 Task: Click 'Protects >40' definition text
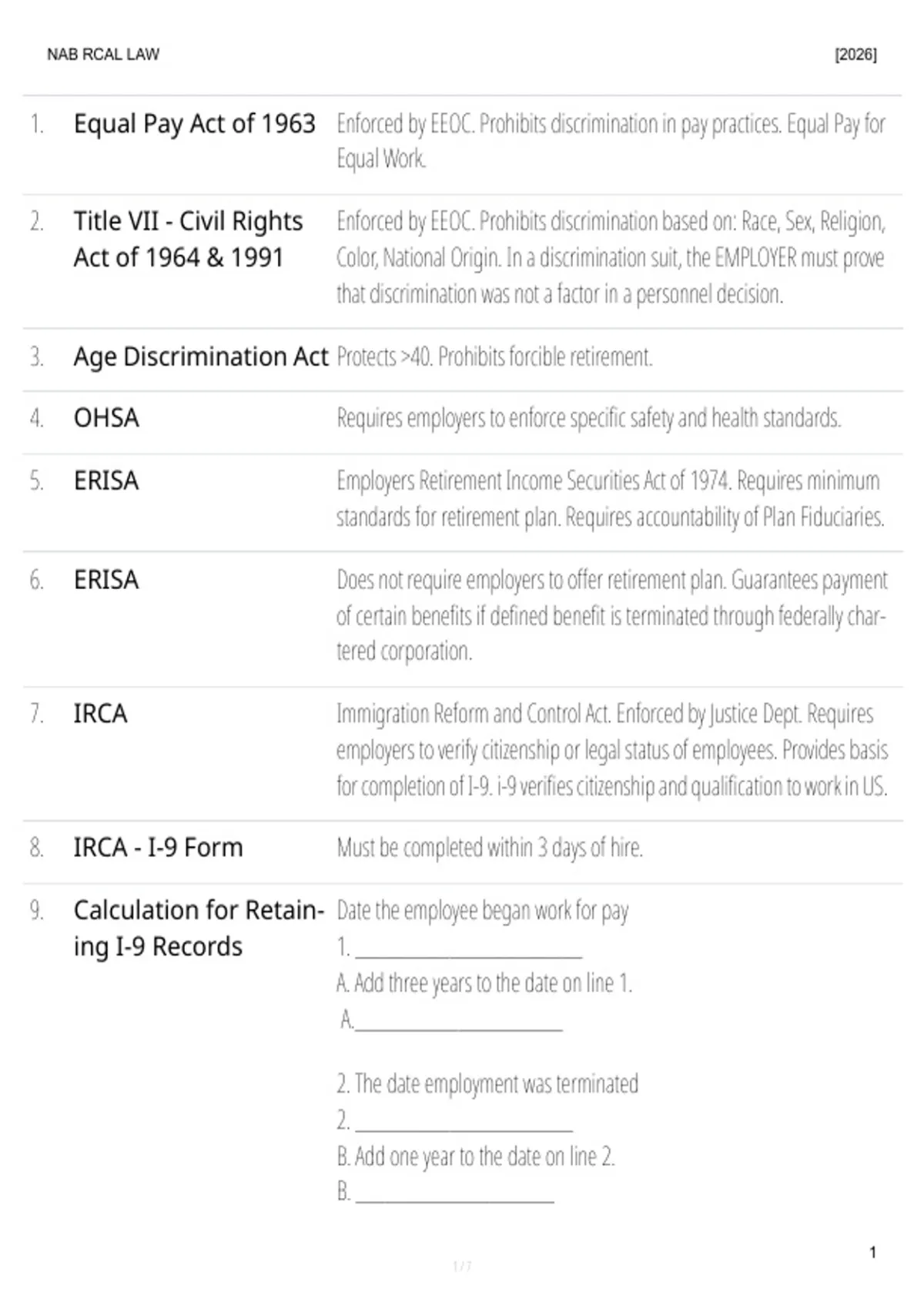tap(494, 357)
